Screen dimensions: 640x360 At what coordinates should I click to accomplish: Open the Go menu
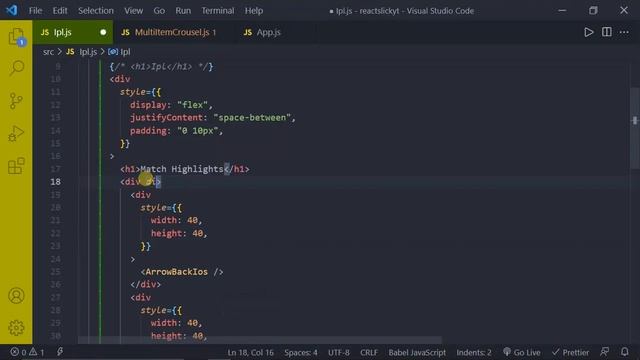(x=159, y=11)
